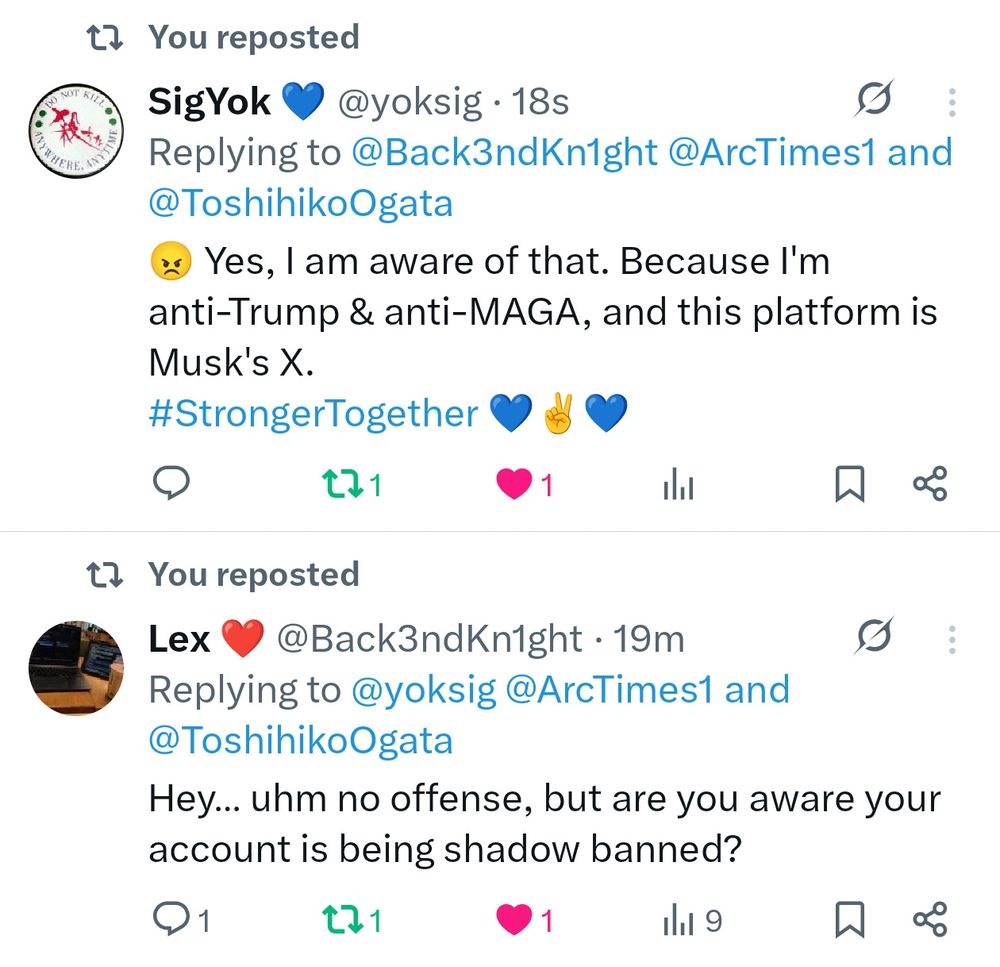Unlike Lex's shadow ban post
The image size is (1000, 967).
click(514, 918)
